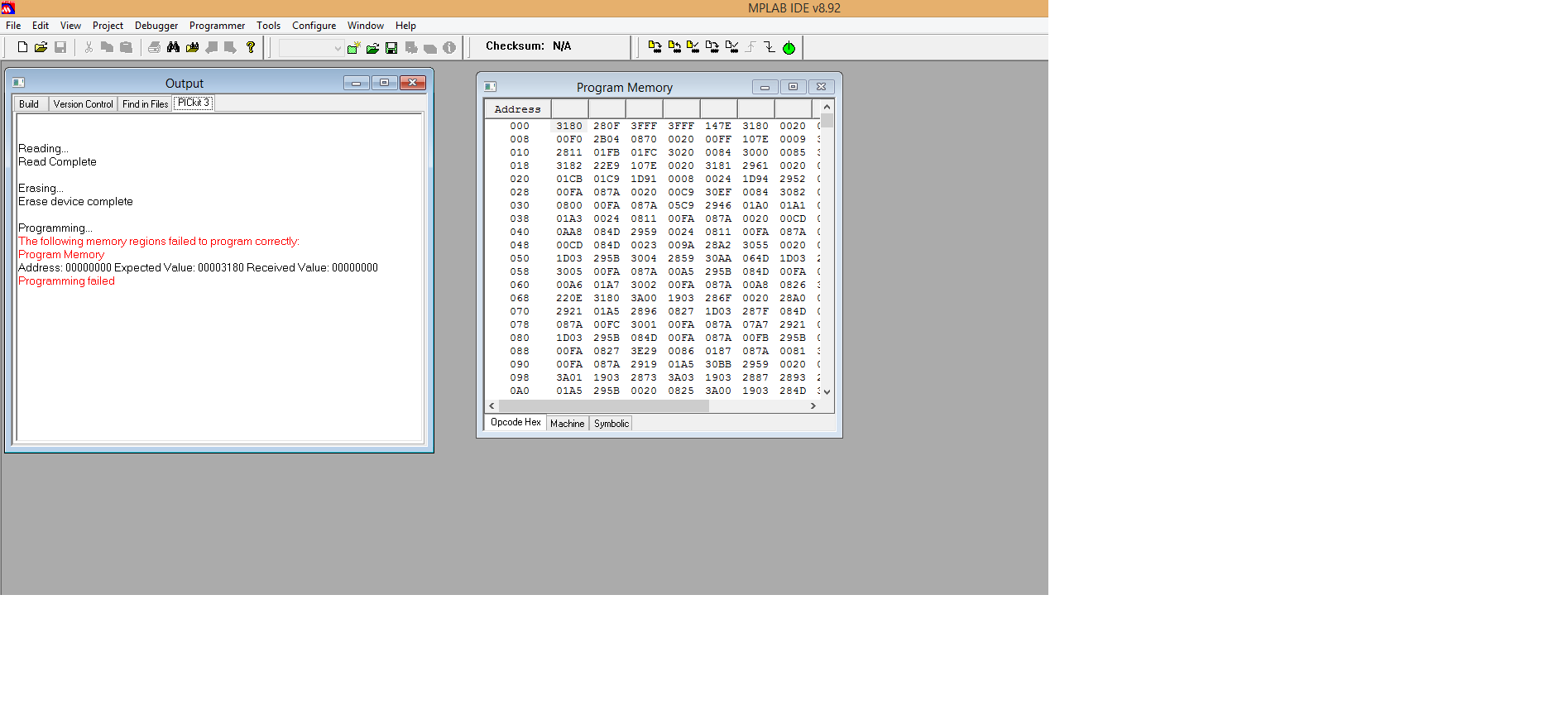The image size is (1568, 710).
Task: Click the Hold in Reset icon
Action: tap(770, 47)
